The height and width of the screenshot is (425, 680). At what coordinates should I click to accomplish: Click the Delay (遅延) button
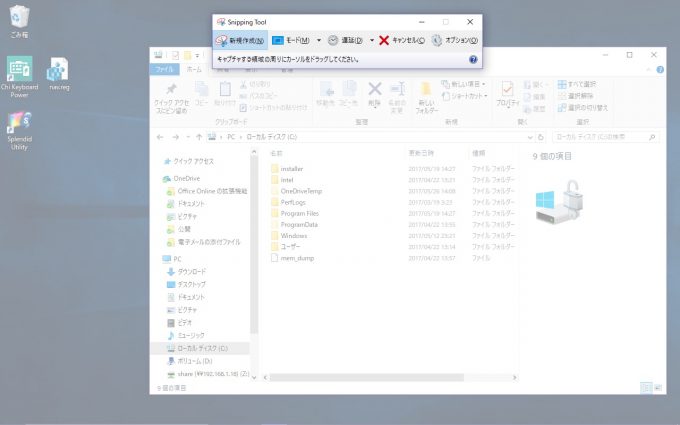(x=345, y=40)
